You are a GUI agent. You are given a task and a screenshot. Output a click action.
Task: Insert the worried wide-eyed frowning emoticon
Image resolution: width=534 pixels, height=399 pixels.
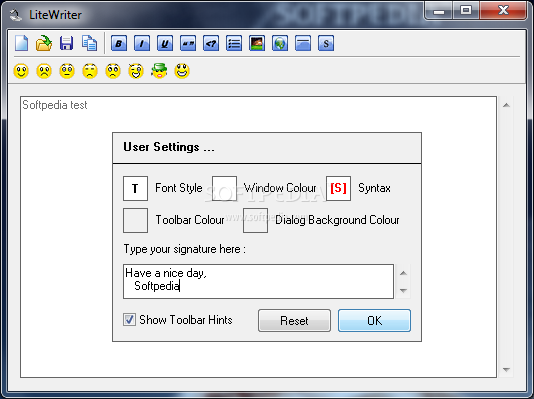[x=113, y=71]
